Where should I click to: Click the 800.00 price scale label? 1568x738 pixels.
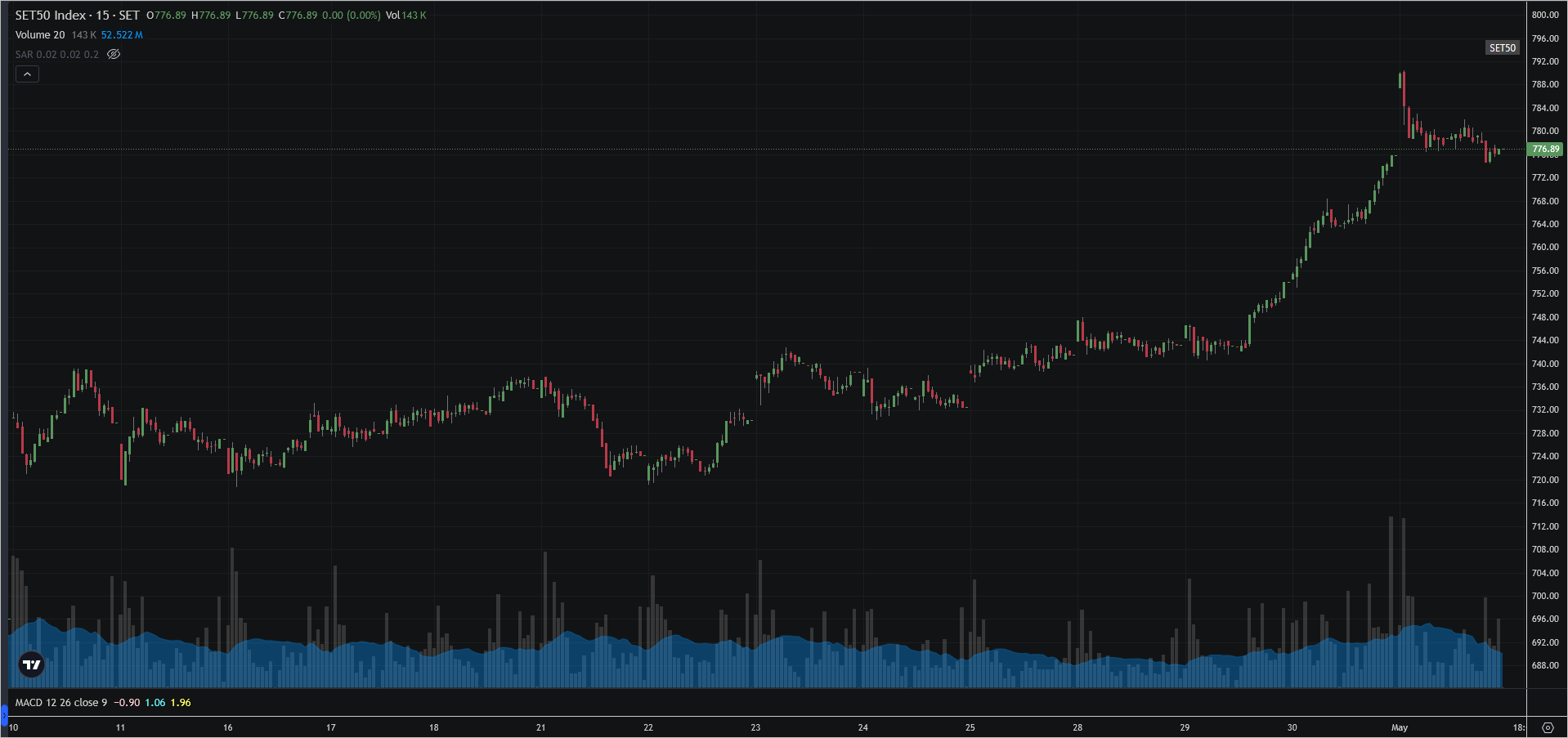[x=1545, y=15]
